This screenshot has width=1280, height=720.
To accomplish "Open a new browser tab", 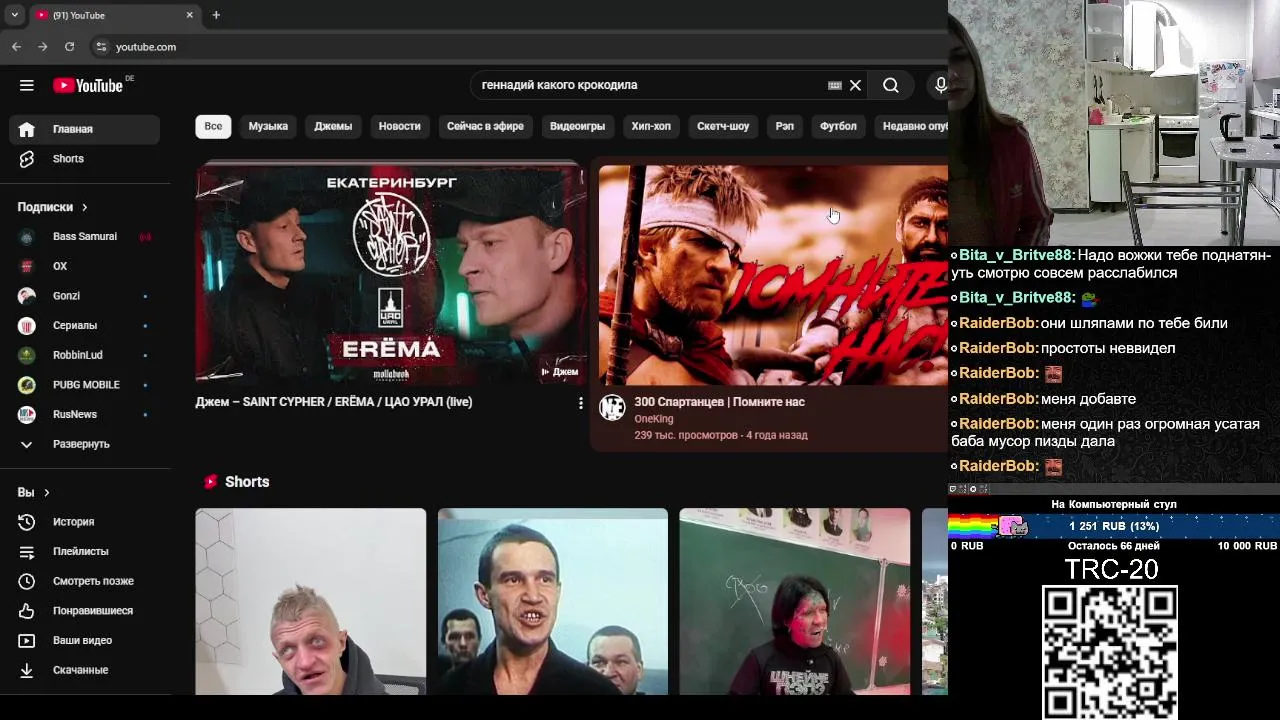I will click(216, 15).
